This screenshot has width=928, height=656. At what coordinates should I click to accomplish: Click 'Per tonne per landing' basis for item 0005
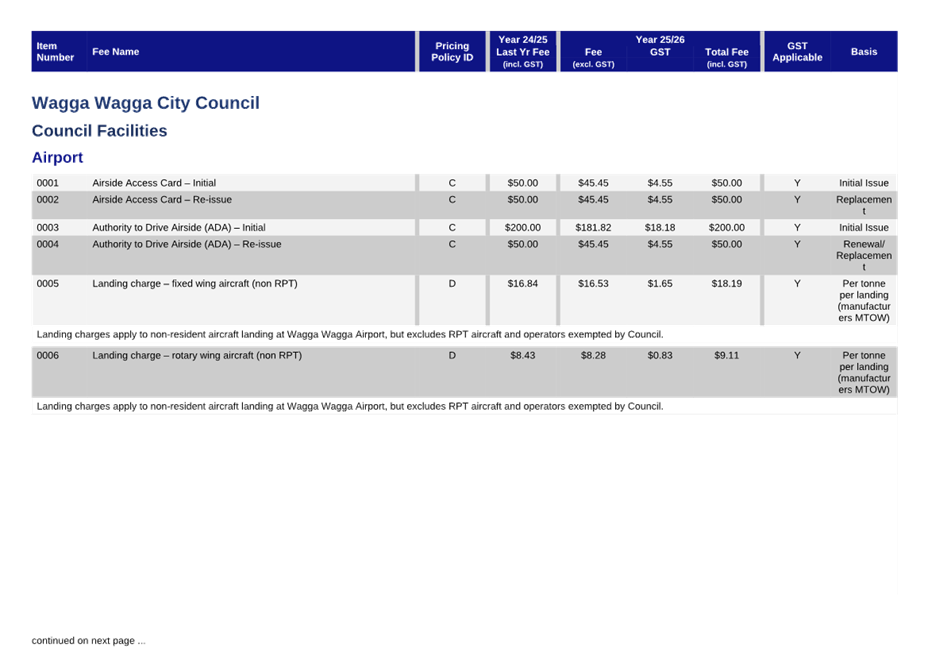pos(864,301)
